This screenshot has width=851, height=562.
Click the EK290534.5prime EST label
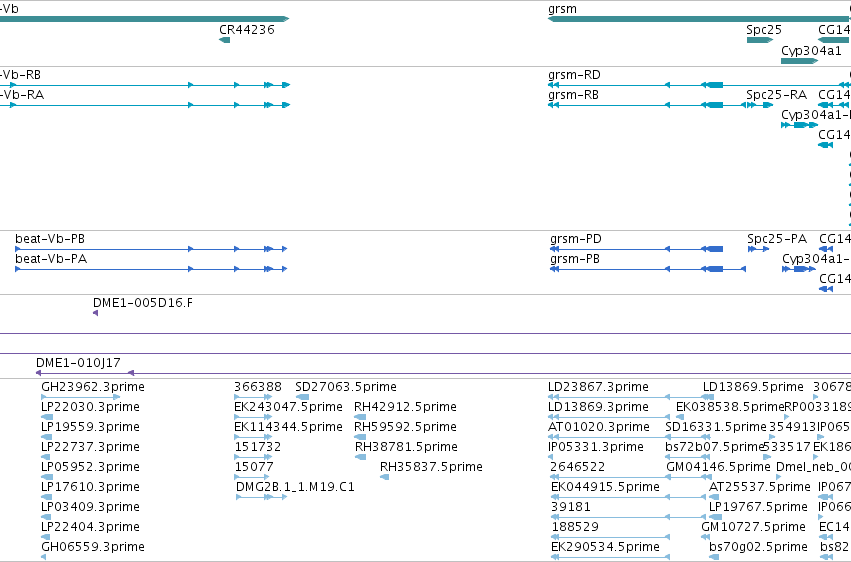click(x=605, y=547)
